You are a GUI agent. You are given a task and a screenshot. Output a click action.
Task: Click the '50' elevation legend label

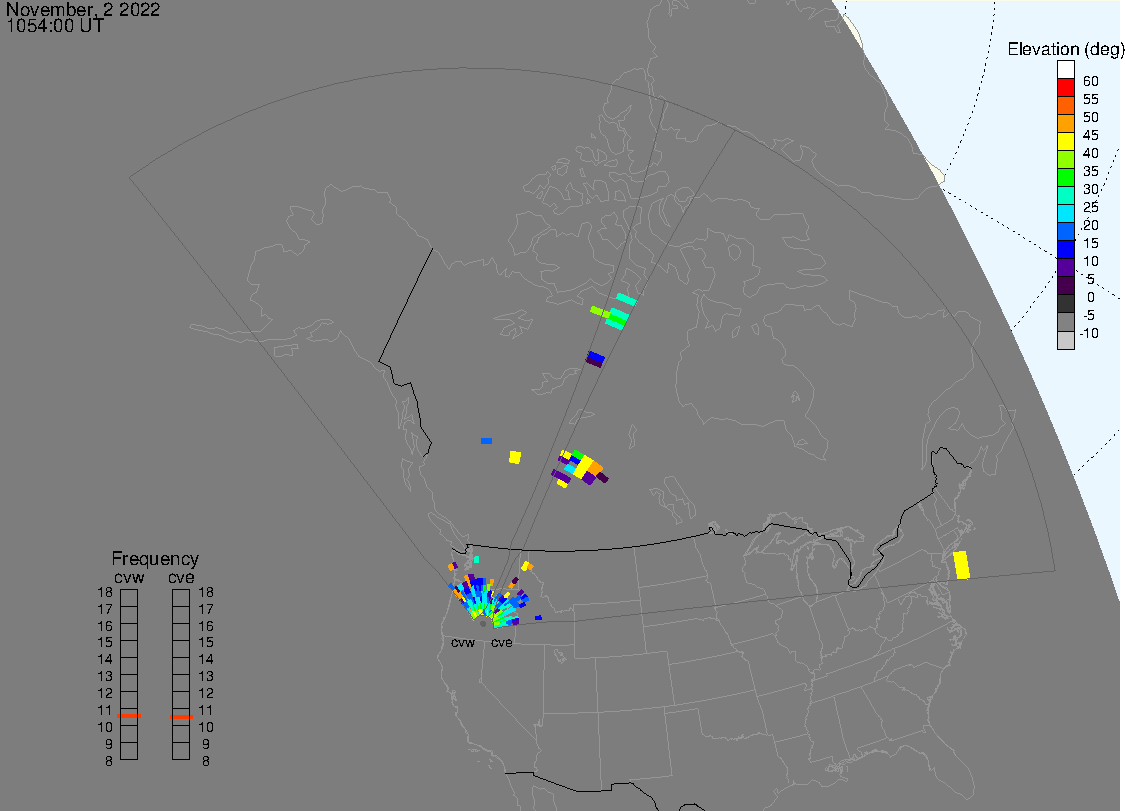click(1091, 117)
